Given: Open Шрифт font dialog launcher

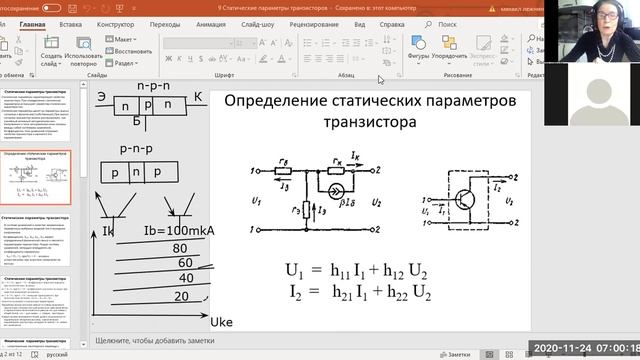Looking at the screenshot, I should (294, 75).
